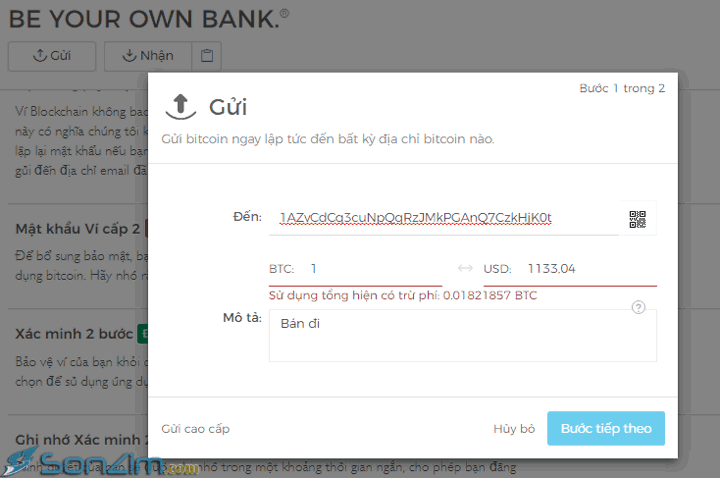The height and width of the screenshot is (478, 720).
Task: Click the upload arrow icon in dialog header
Action: pos(181,107)
